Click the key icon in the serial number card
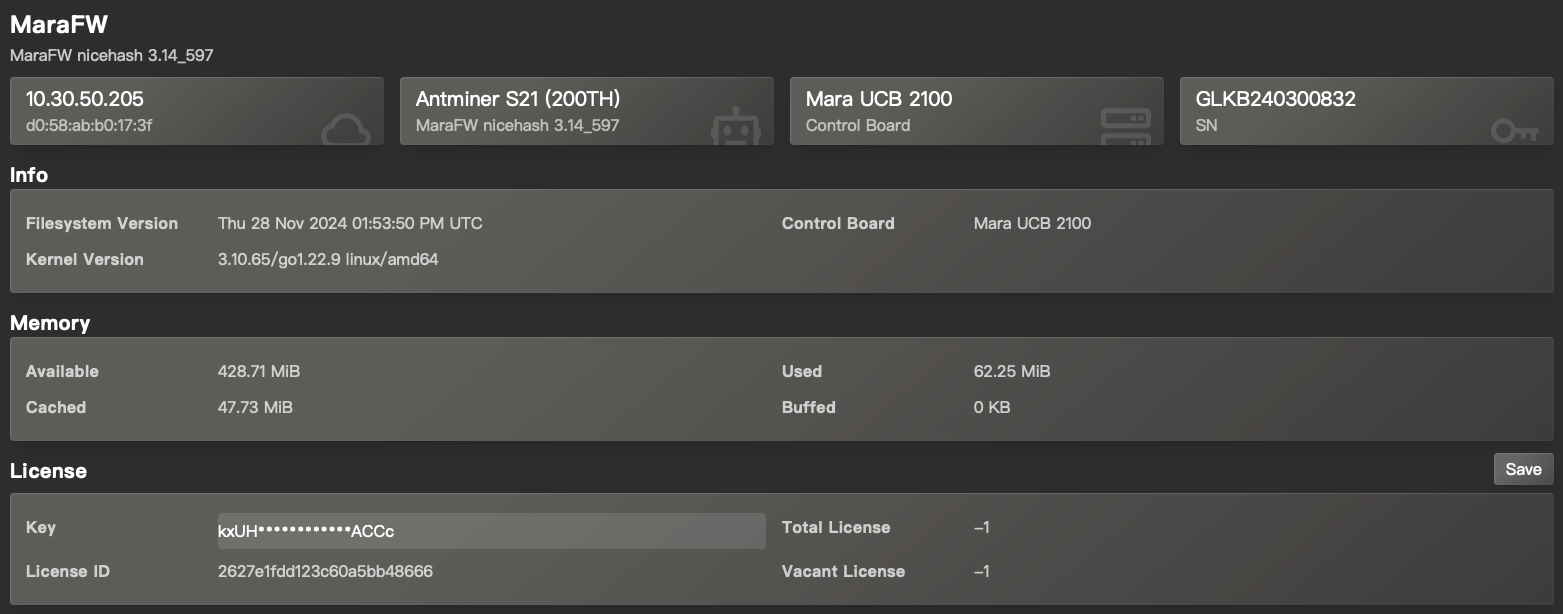The height and width of the screenshot is (614, 1563). tap(1514, 131)
